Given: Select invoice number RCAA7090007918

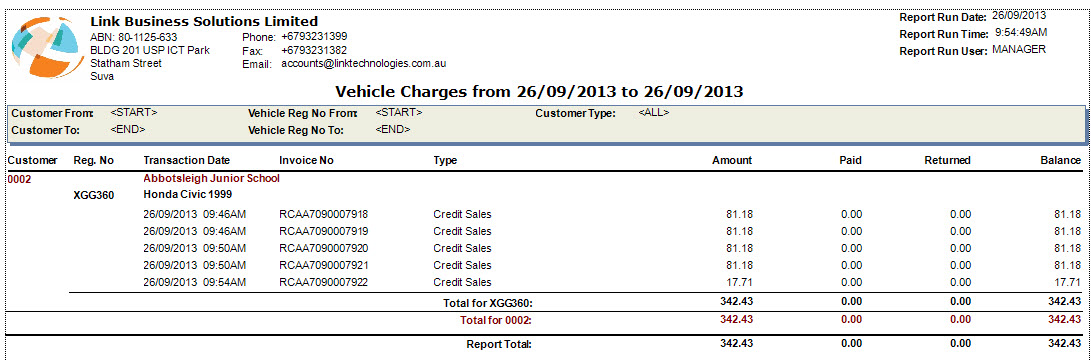Looking at the screenshot, I should tap(324, 214).
